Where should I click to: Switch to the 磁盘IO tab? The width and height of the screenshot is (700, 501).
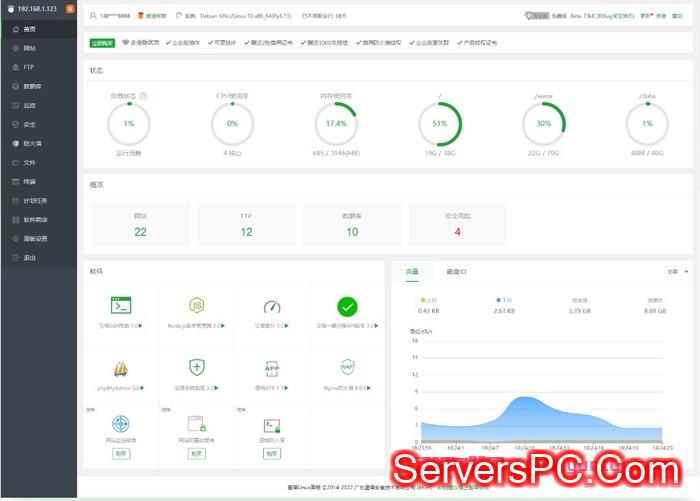[456, 271]
